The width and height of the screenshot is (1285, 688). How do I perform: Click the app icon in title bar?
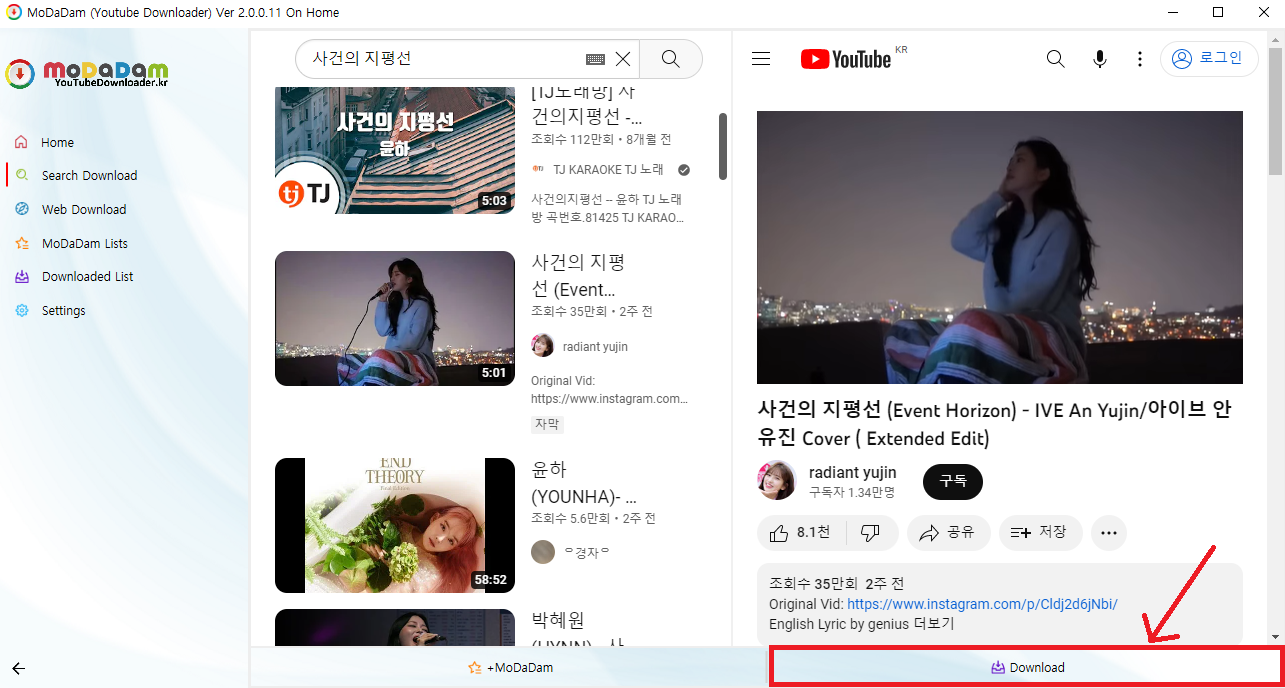tap(14, 12)
